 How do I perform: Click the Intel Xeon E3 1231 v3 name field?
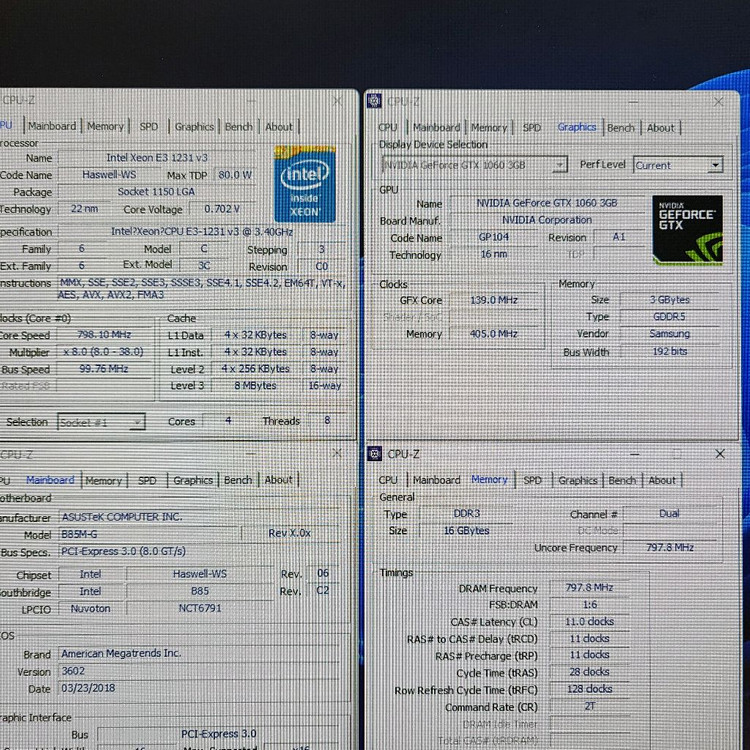pyautogui.click(x=156, y=157)
